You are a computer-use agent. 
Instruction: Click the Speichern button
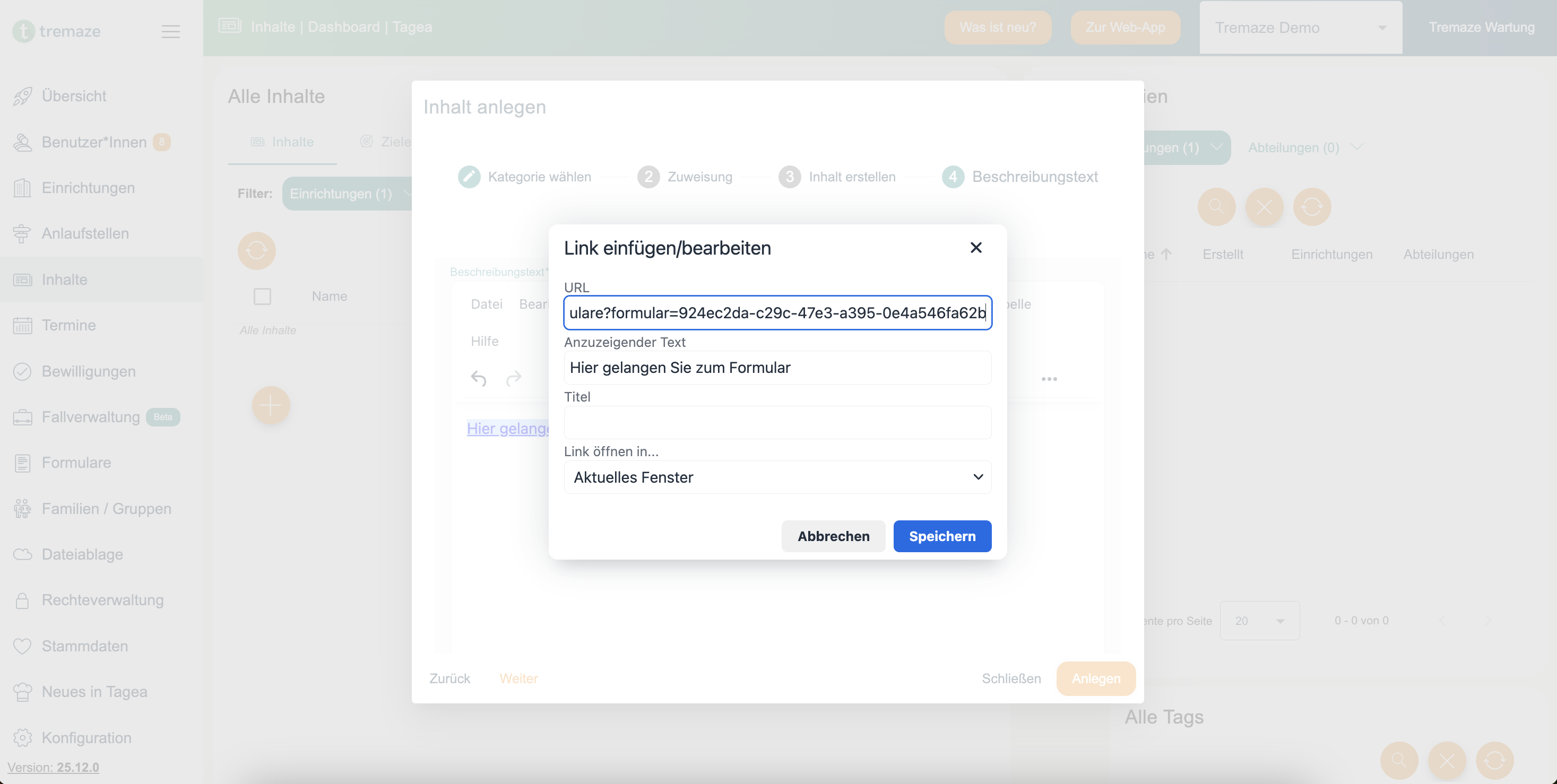pos(942,536)
